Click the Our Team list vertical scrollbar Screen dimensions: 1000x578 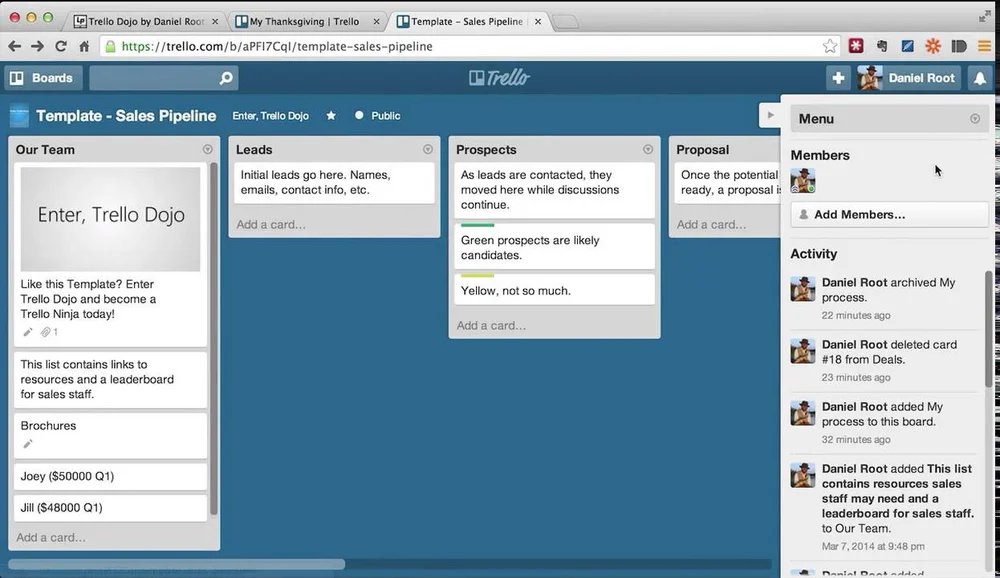[x=214, y=338]
